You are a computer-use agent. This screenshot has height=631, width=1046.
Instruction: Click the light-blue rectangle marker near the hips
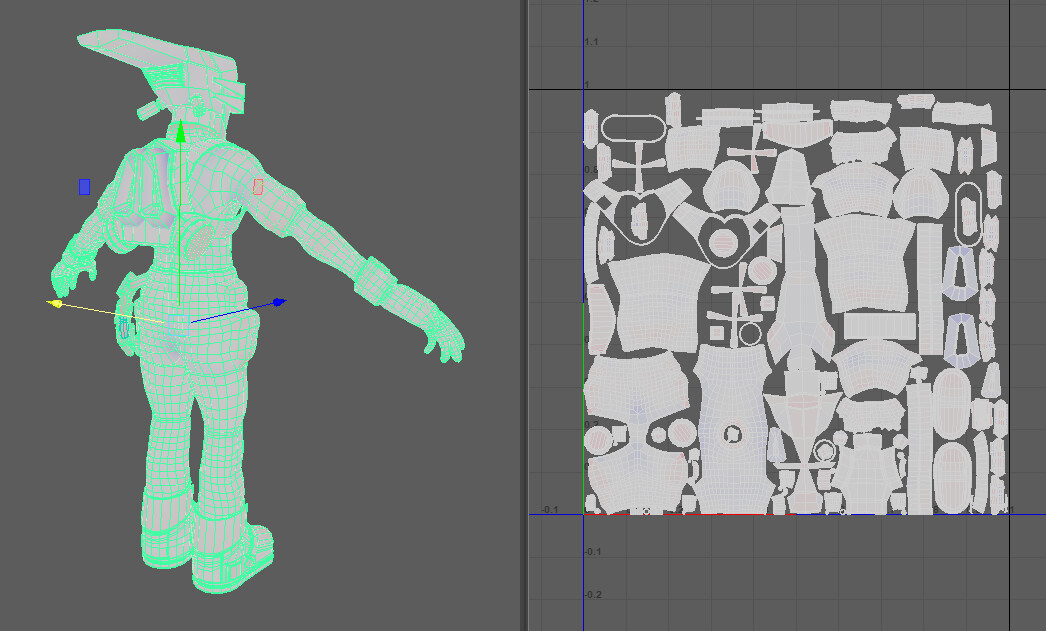[x=179, y=323]
